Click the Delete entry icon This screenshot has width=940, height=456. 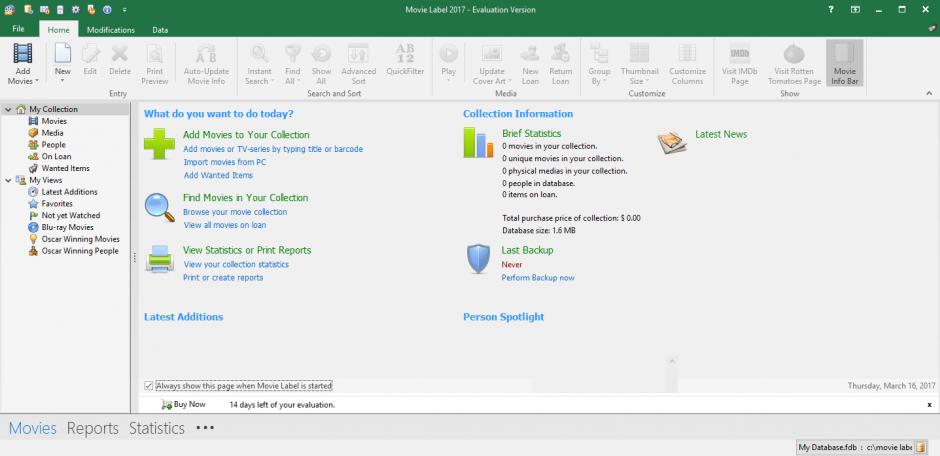point(120,53)
